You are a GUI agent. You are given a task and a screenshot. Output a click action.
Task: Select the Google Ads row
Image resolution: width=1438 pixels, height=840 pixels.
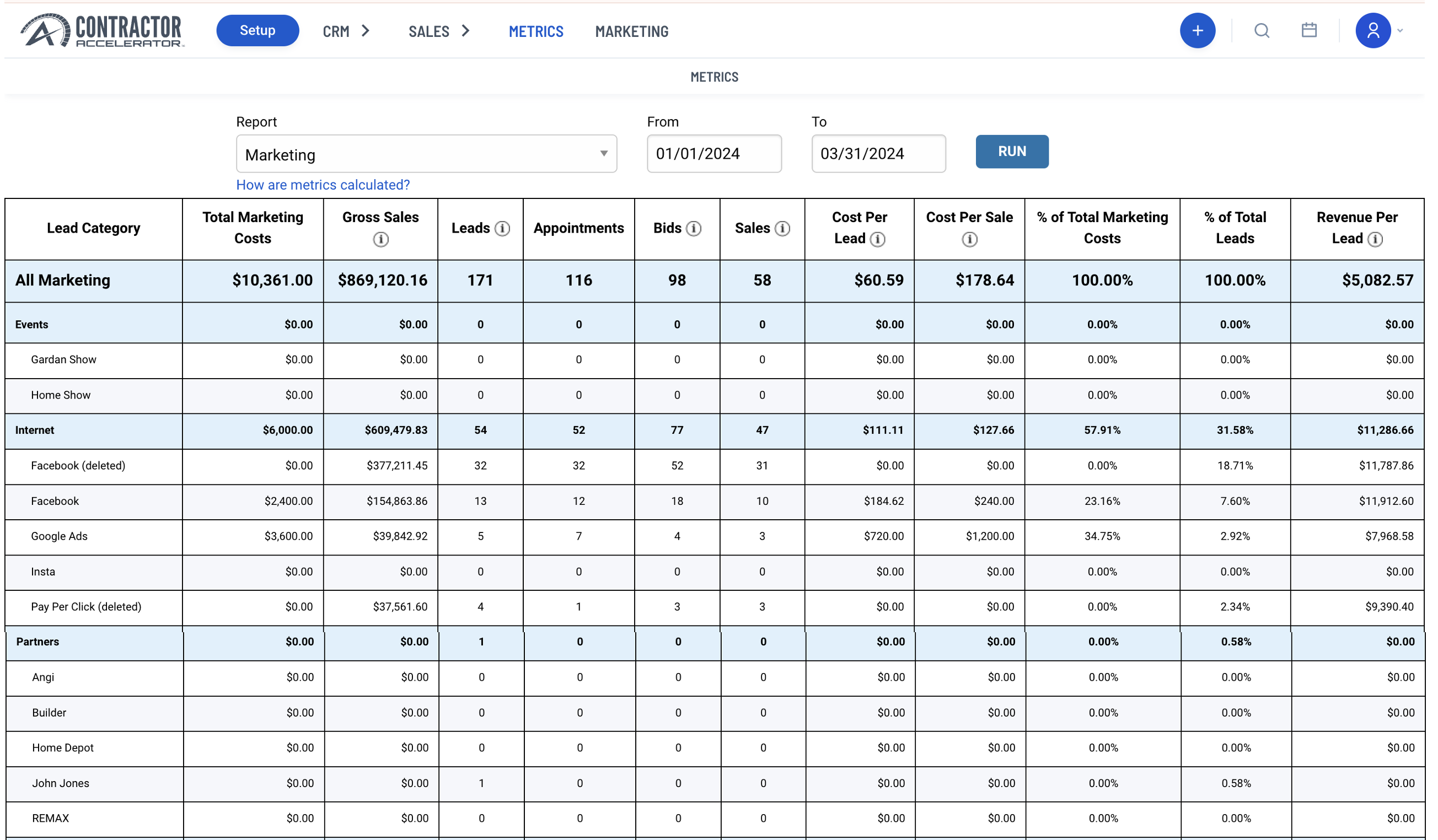[715, 536]
